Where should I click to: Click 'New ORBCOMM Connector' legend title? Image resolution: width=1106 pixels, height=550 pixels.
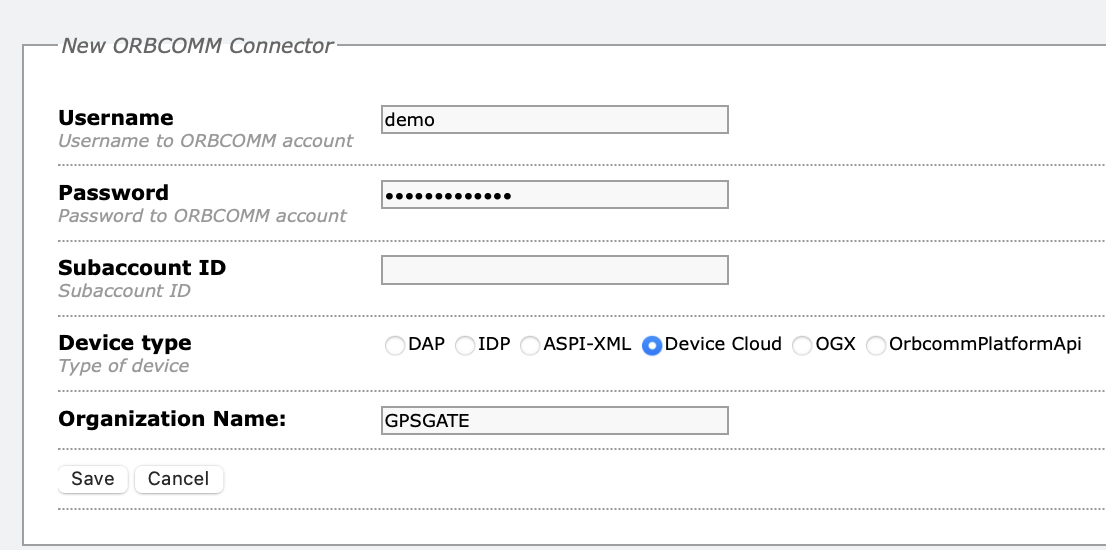click(x=197, y=45)
